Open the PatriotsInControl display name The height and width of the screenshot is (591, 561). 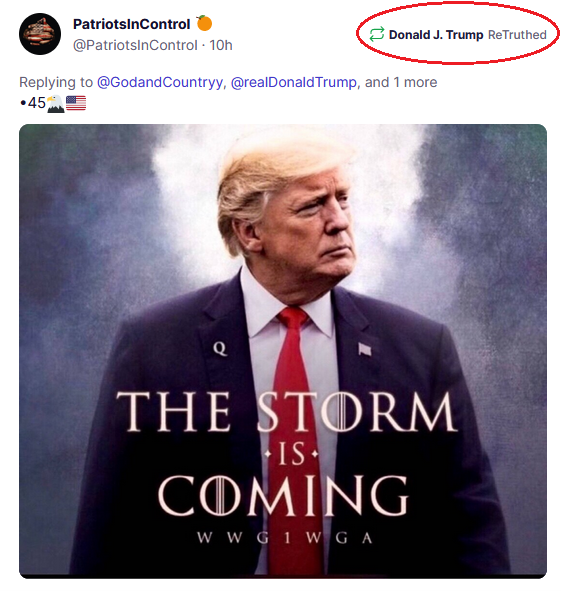click(131, 24)
